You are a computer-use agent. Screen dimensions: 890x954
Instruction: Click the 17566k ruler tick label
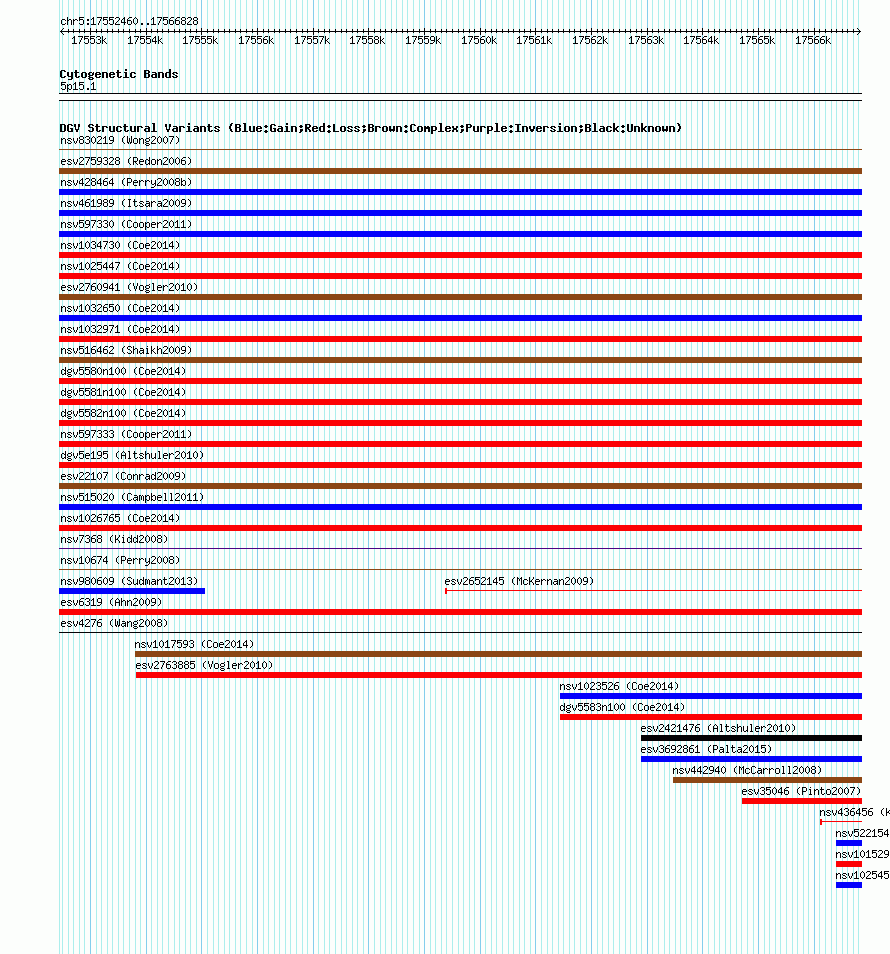pos(813,40)
